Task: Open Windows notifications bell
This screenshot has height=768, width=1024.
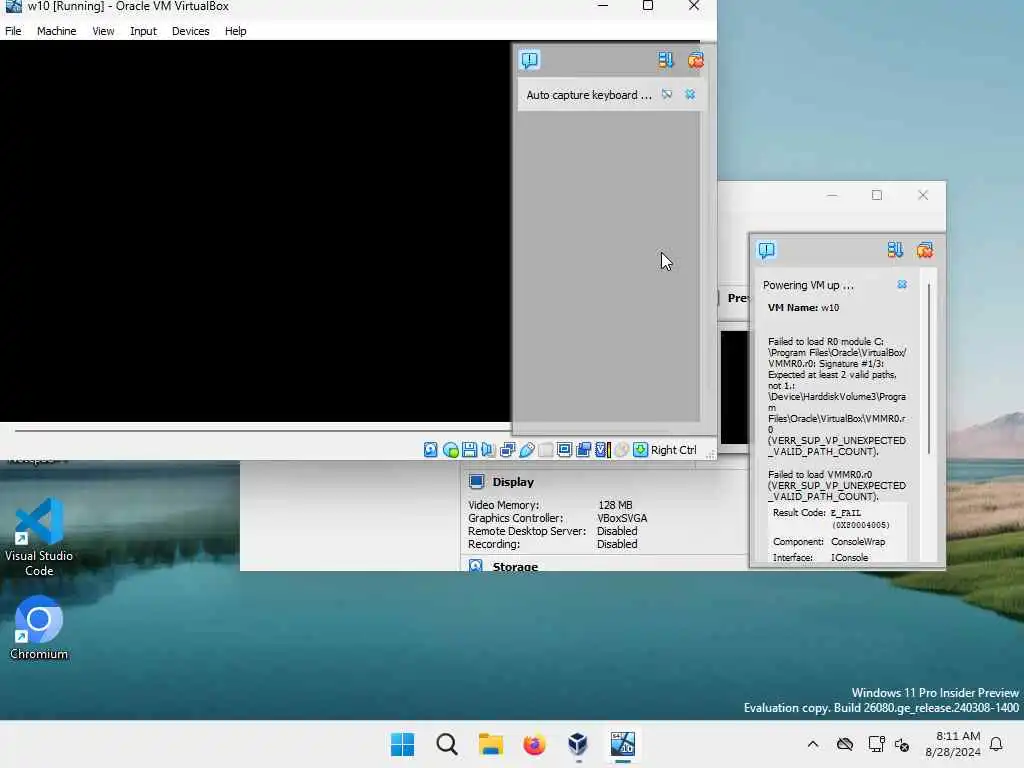Action: (x=997, y=744)
